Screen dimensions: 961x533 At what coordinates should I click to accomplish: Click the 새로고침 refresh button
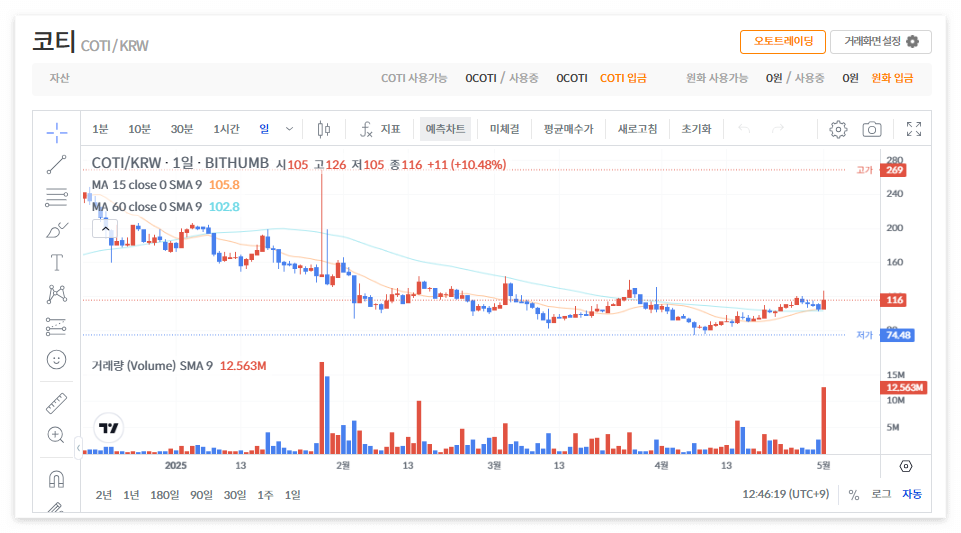click(x=637, y=129)
